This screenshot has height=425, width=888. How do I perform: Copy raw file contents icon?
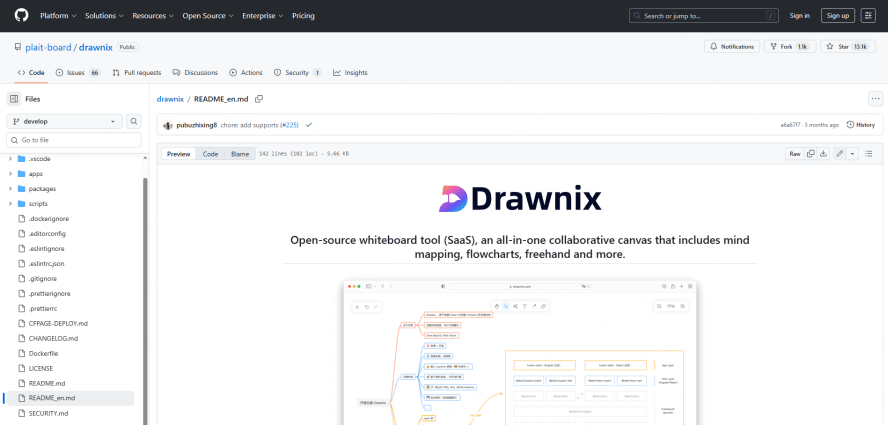pyautogui.click(x=811, y=154)
